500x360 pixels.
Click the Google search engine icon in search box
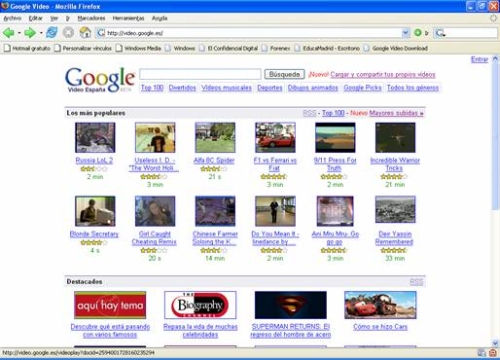click(x=440, y=33)
